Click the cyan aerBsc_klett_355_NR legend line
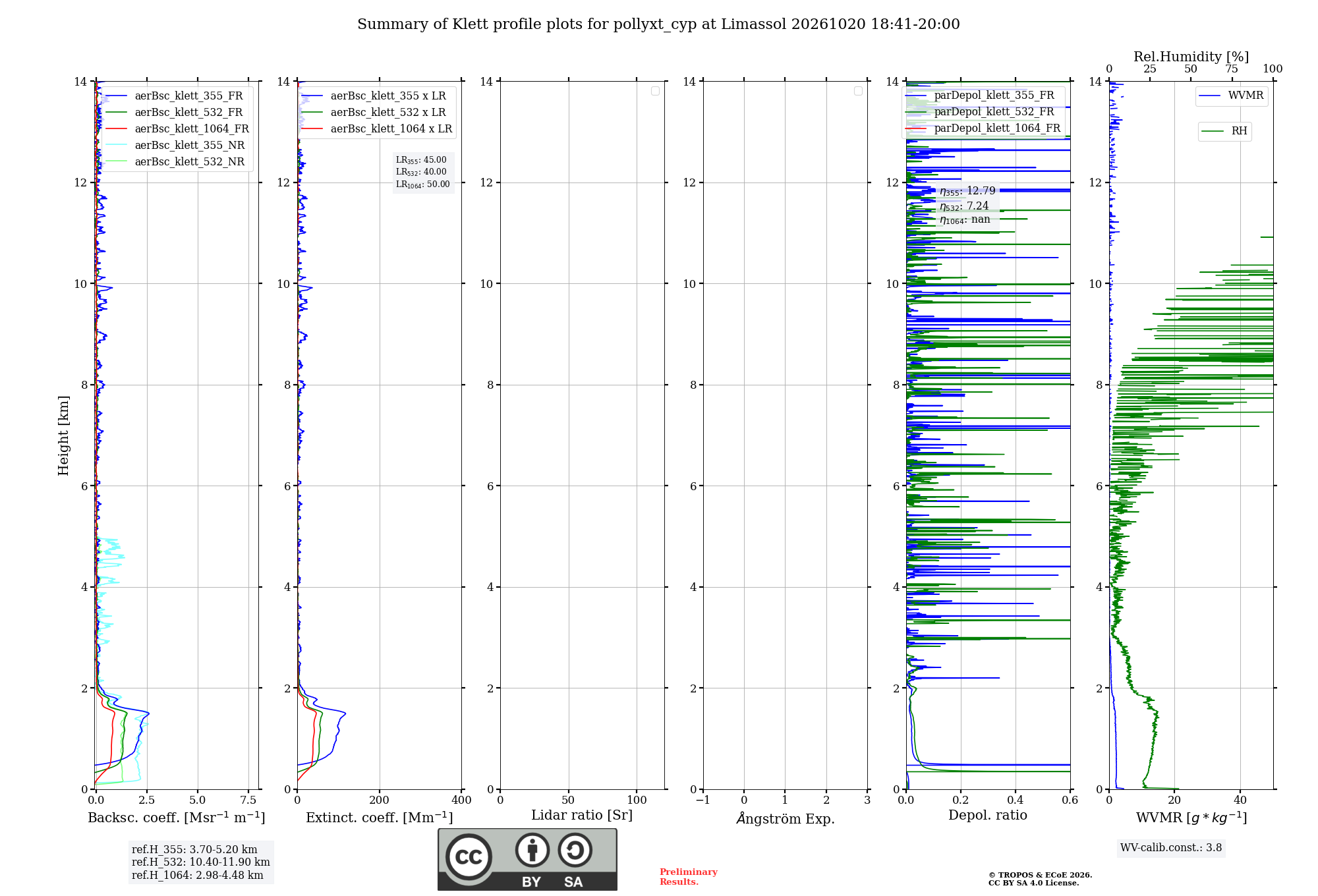The height and width of the screenshot is (896, 1318). (x=116, y=145)
